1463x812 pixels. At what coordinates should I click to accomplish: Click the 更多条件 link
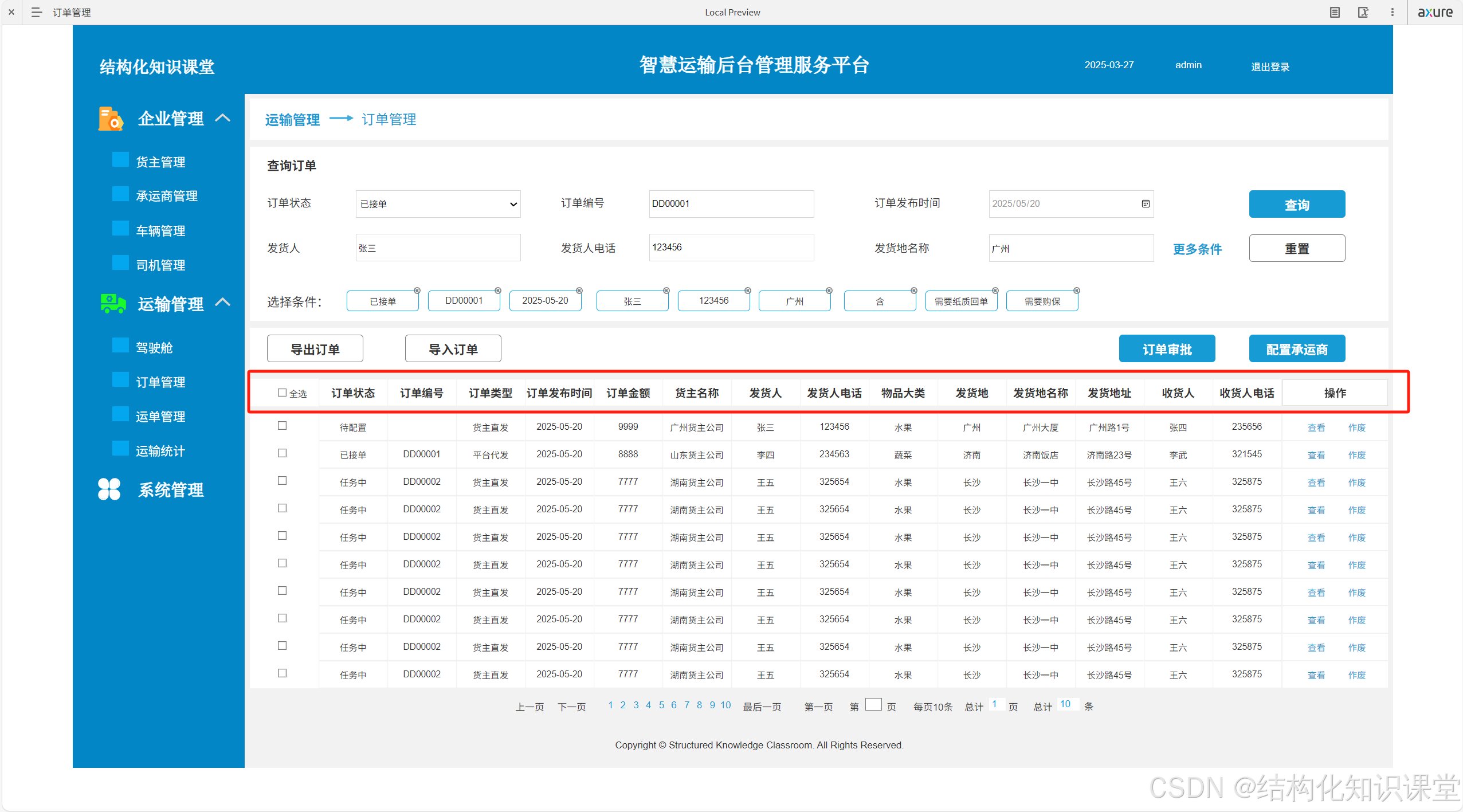pos(1197,249)
